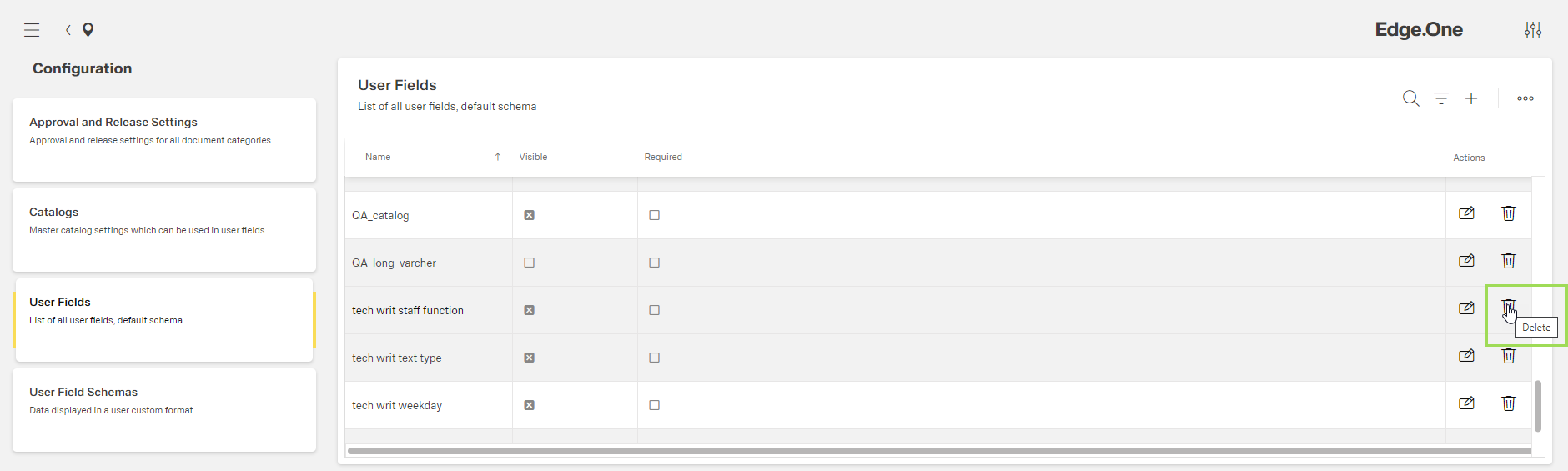Add a new user field
The image size is (1568, 471).
coord(1471,98)
